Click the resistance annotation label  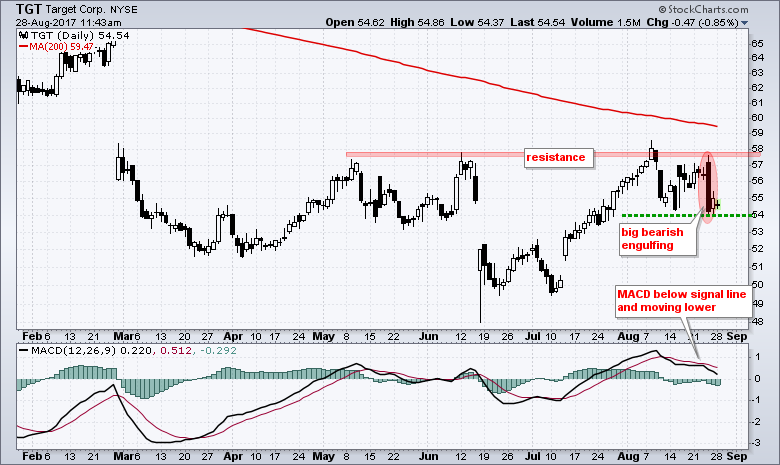[558, 158]
